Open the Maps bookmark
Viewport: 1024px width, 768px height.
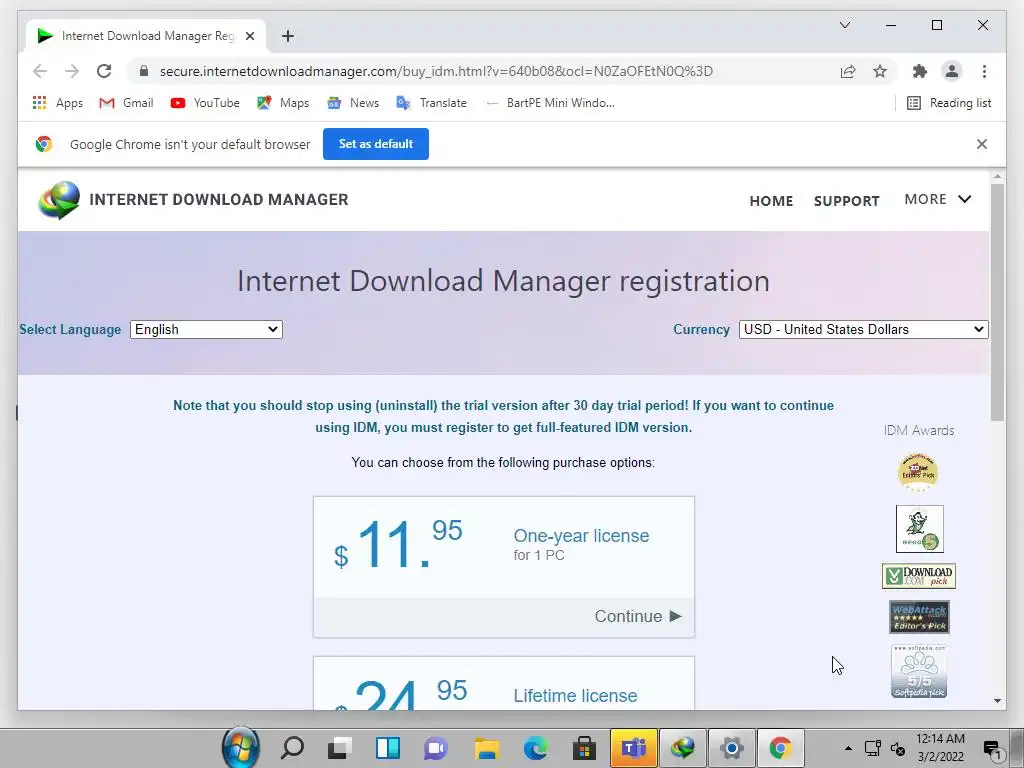click(283, 103)
